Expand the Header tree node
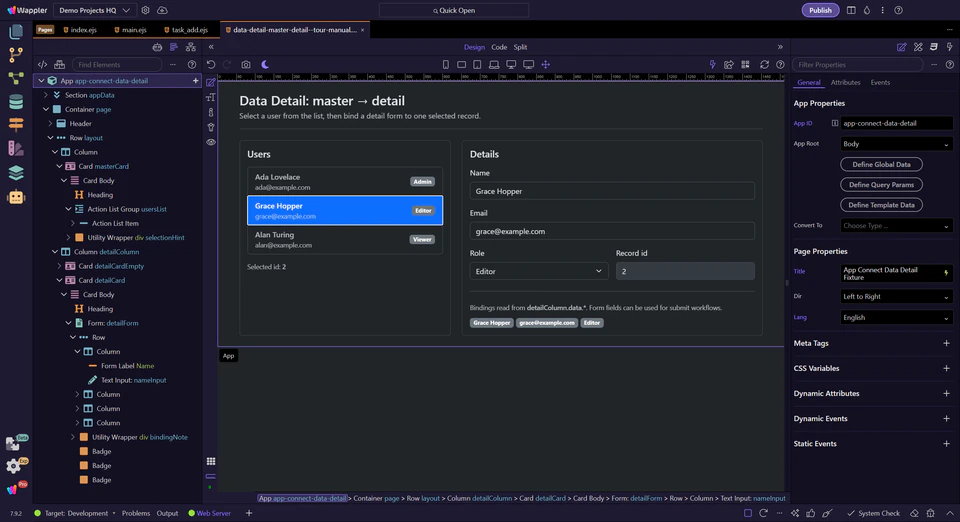Viewport: 960px width, 522px height. [50, 124]
